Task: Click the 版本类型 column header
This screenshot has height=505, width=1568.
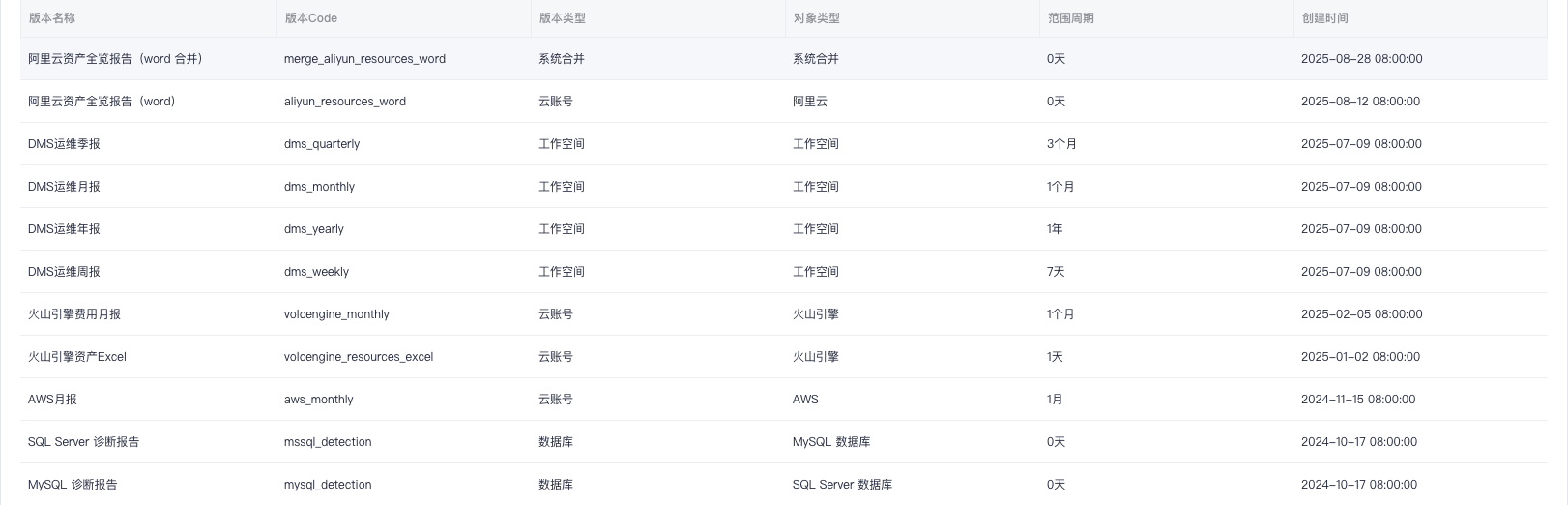Action: pos(562,18)
